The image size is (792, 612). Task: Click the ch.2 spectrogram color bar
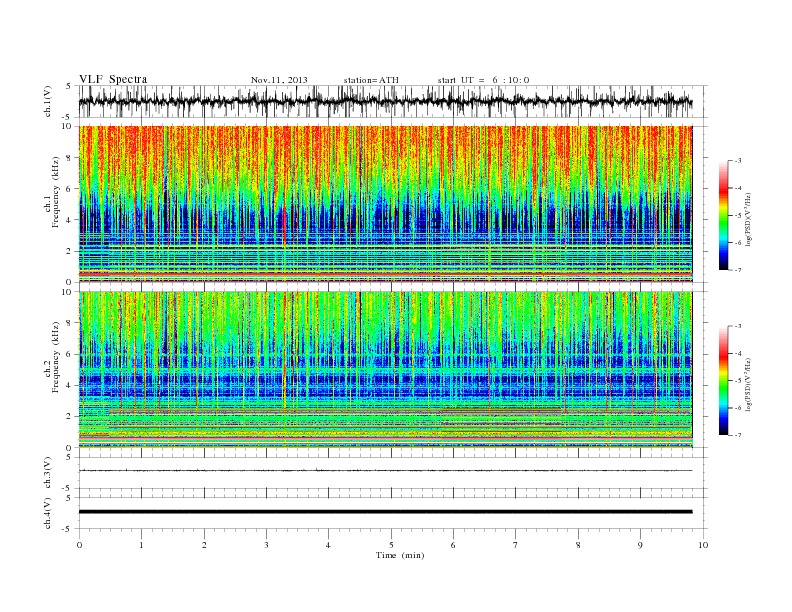coord(723,381)
